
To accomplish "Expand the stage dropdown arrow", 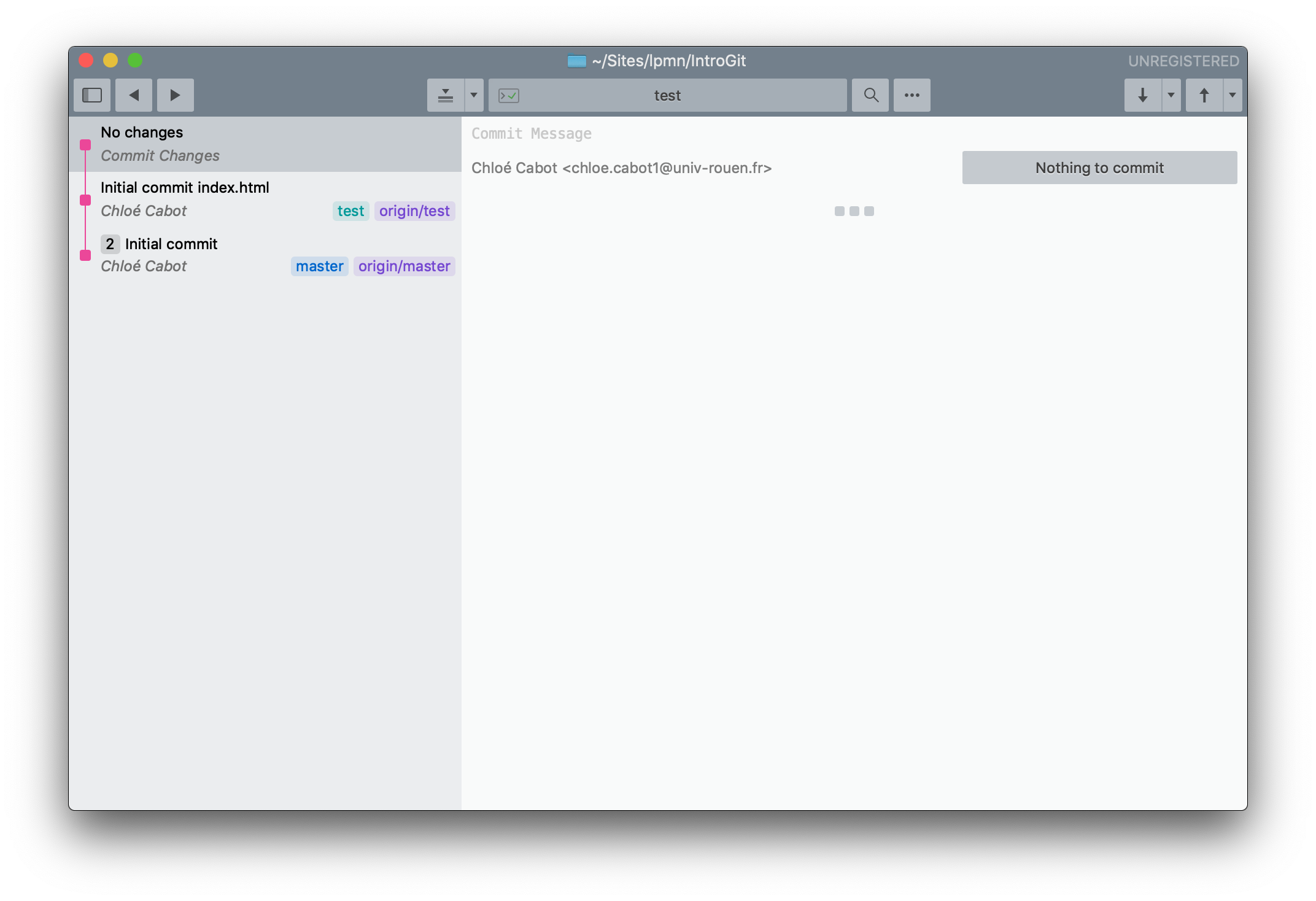I will tap(475, 94).
